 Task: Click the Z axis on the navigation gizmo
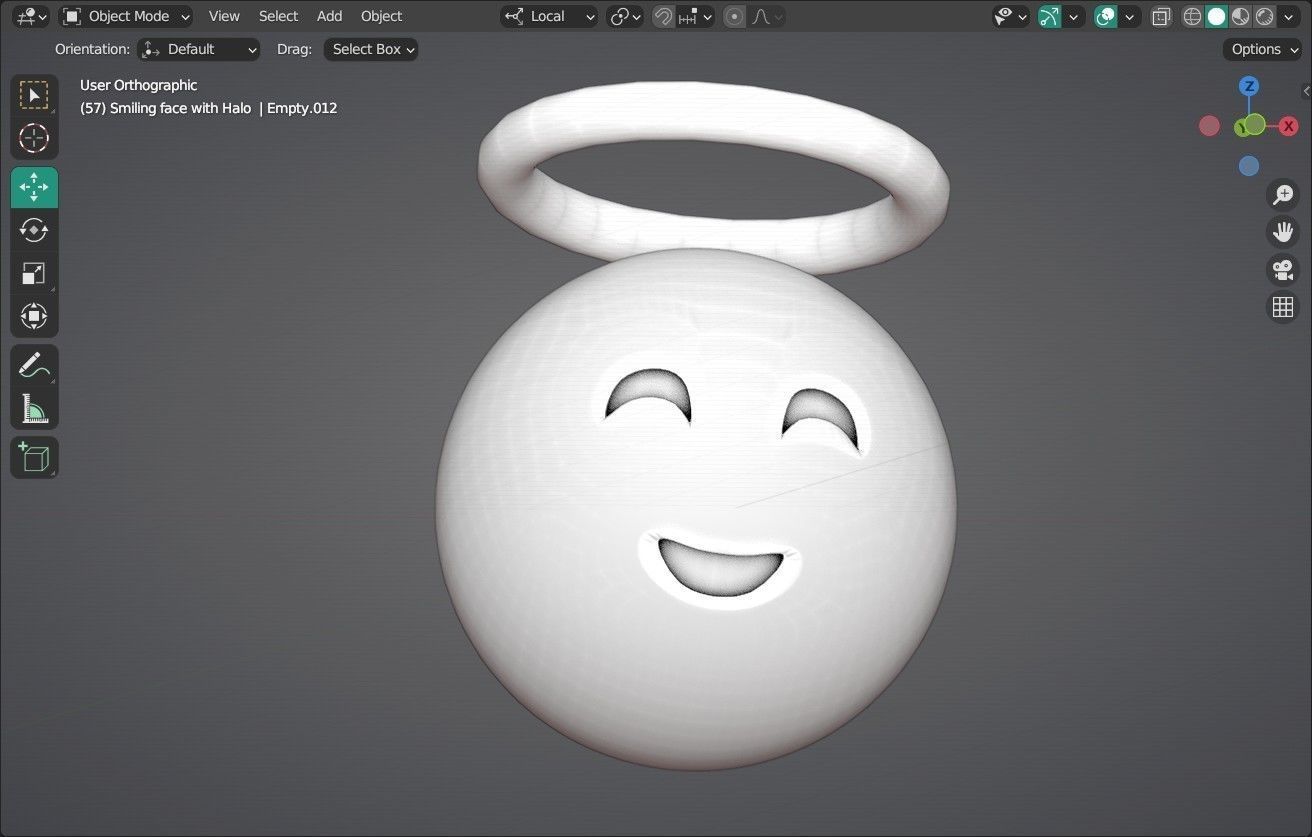[x=1249, y=86]
